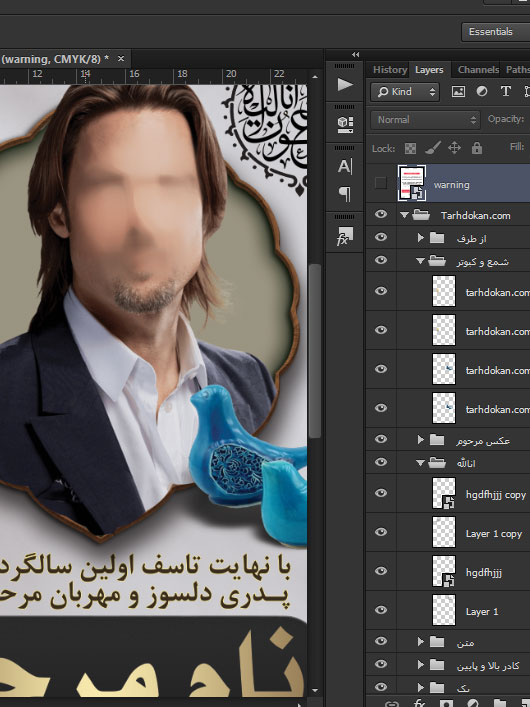Image resolution: width=530 pixels, height=707 pixels.
Task: Collapse panels with the double-arrow icon
Action: click(x=355, y=55)
